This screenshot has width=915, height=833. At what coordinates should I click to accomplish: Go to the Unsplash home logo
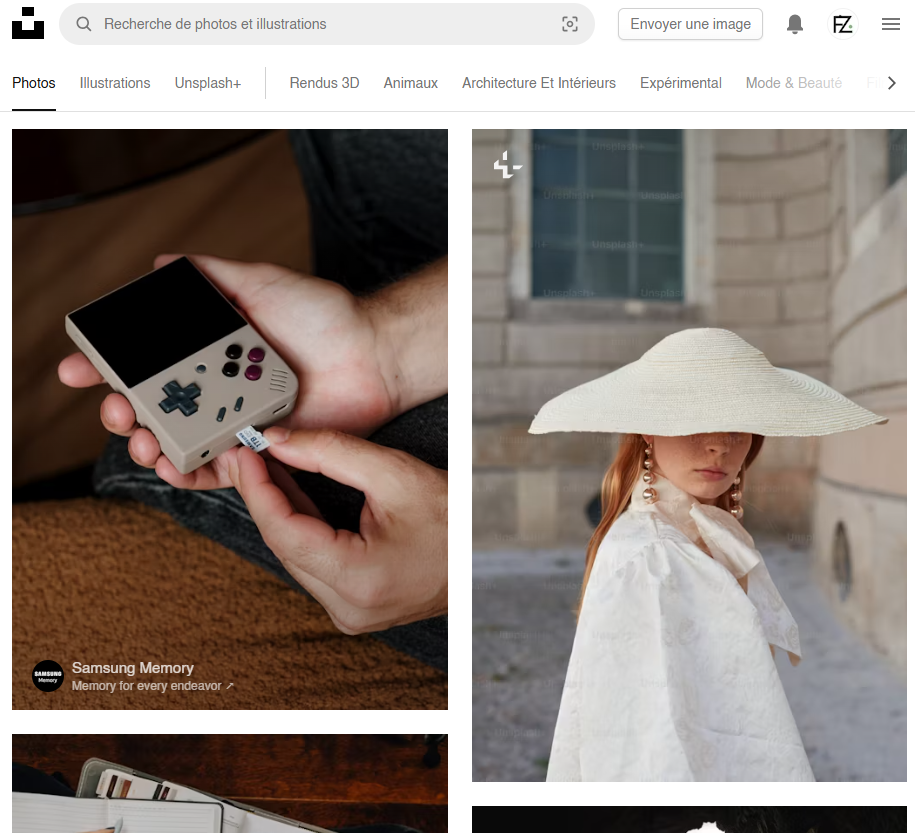click(28, 23)
